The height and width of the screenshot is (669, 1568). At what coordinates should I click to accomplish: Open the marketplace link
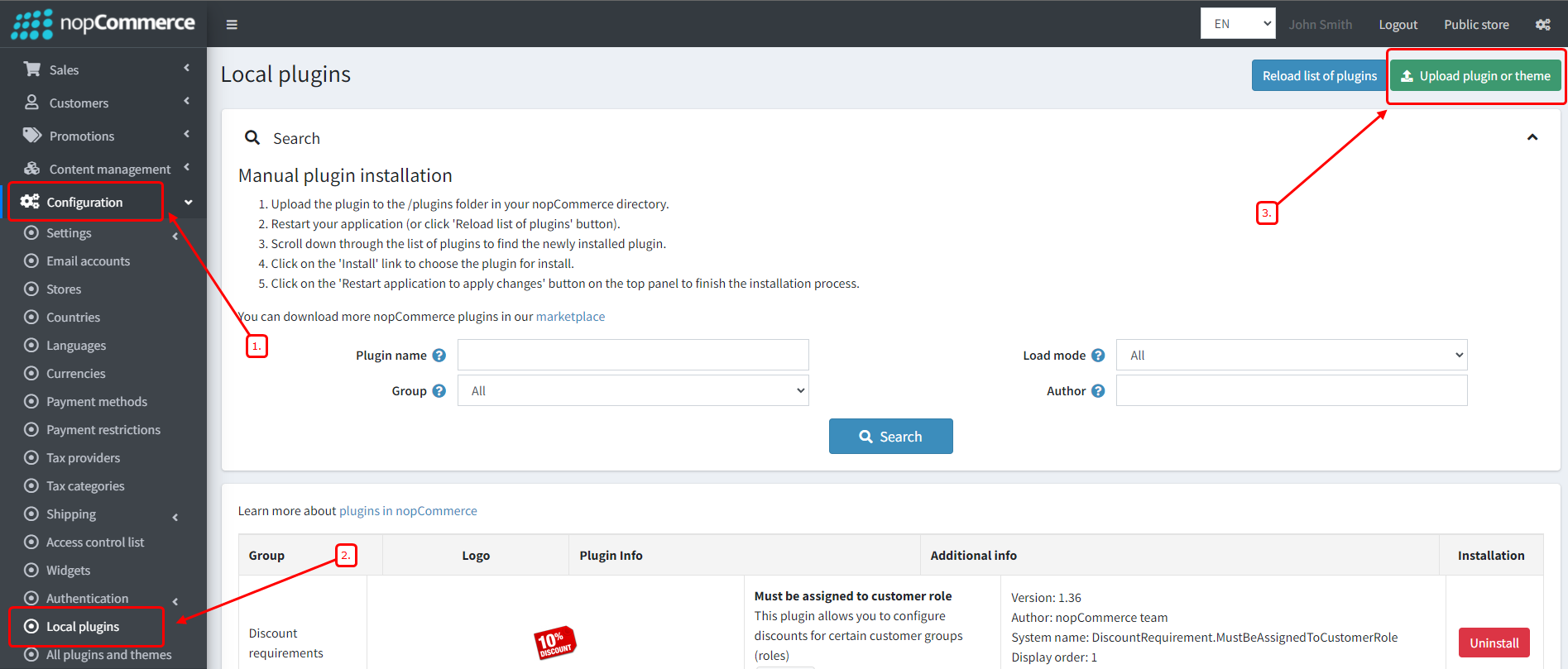pos(570,316)
